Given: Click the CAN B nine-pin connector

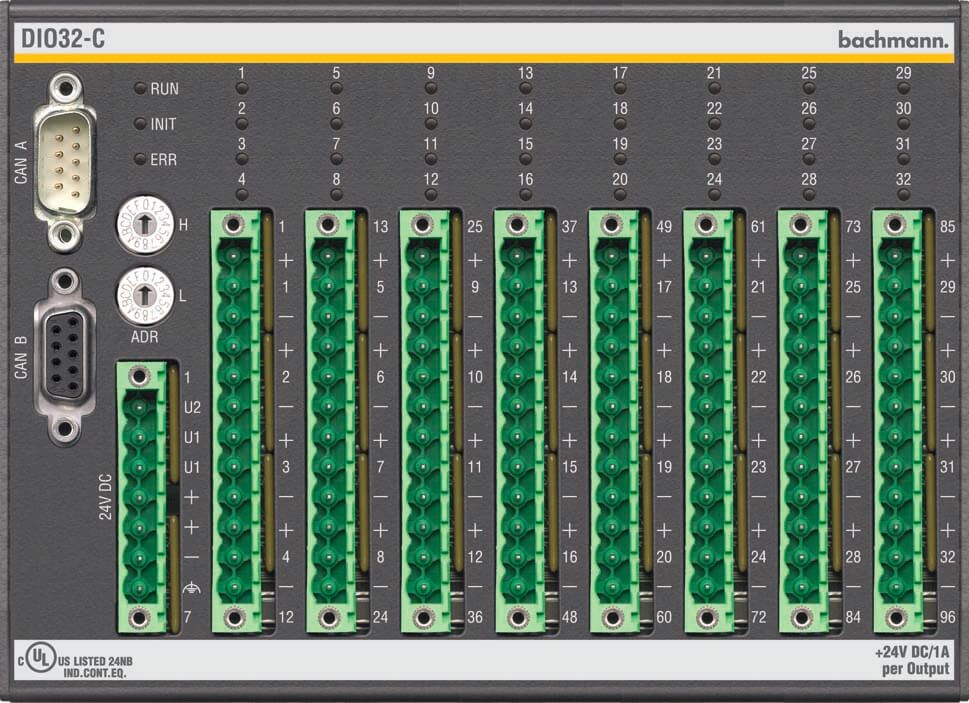Looking at the screenshot, I should click(x=64, y=356).
